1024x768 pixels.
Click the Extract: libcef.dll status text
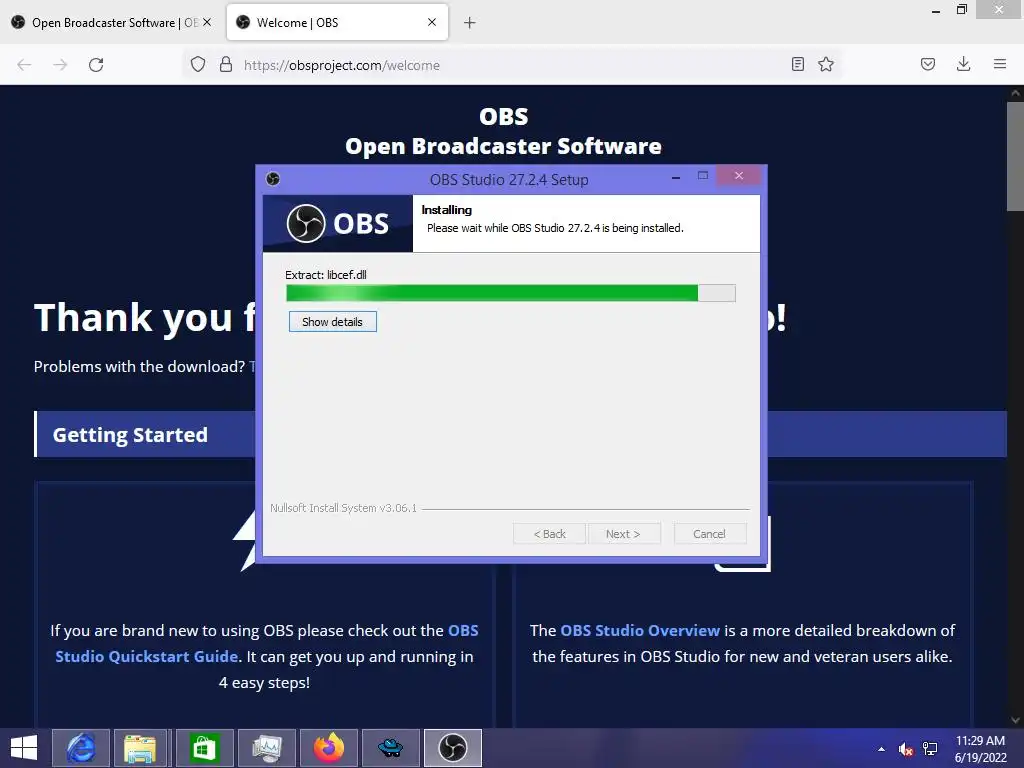point(326,275)
